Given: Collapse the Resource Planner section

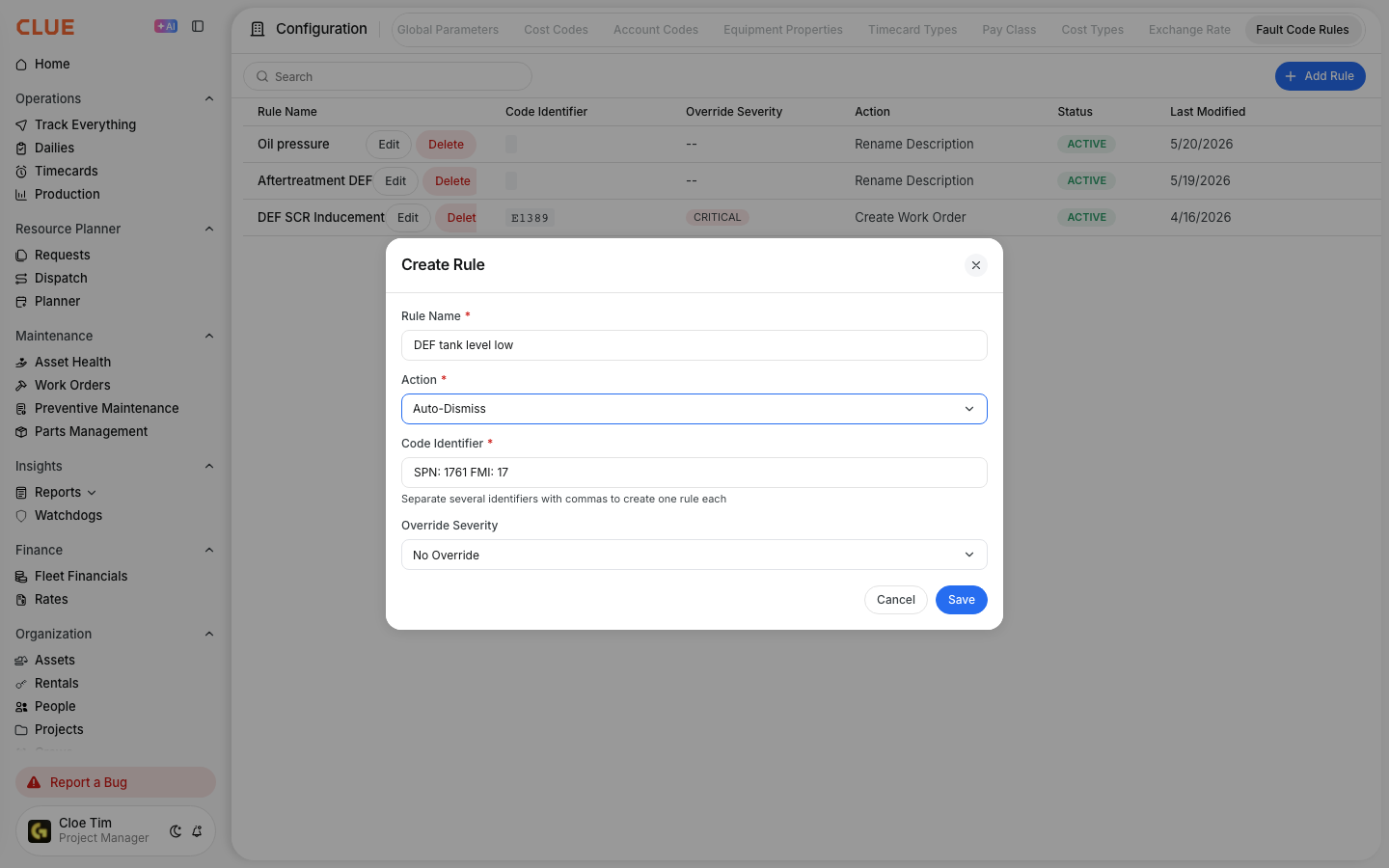Looking at the screenshot, I should (209, 229).
